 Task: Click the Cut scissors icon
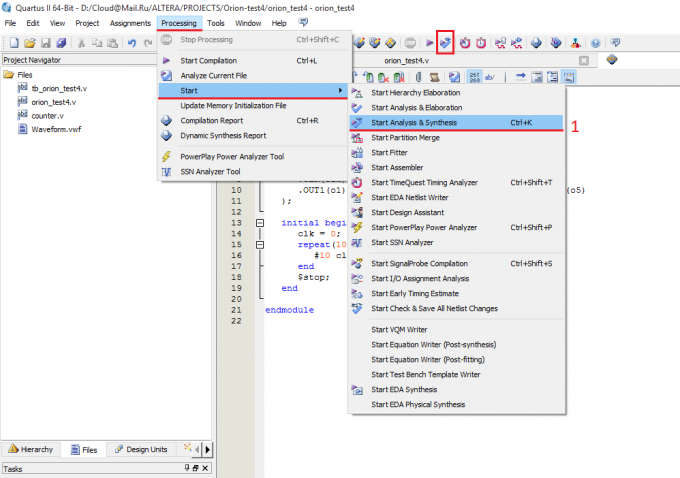pos(81,43)
